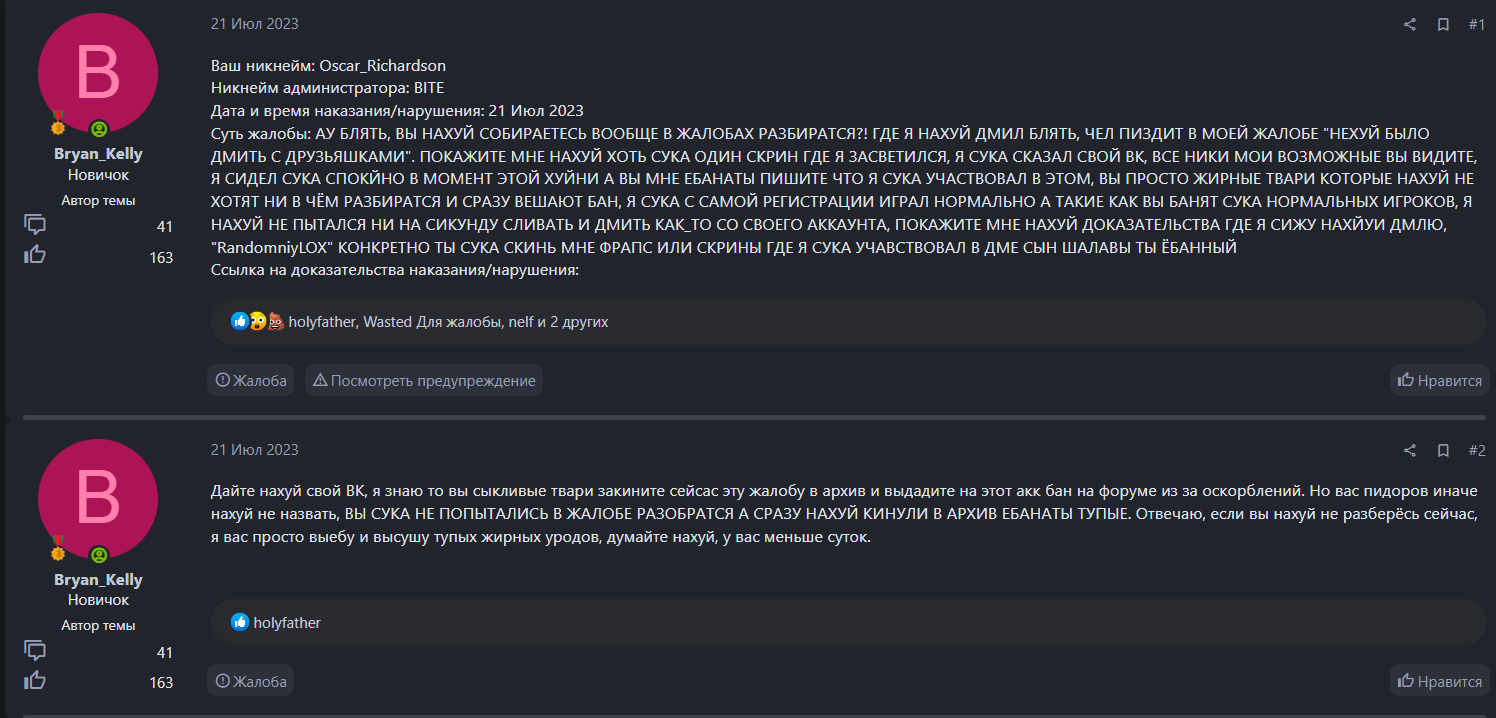
Task: Click the first post's 21 Июл 2023 date
Action: click(254, 24)
